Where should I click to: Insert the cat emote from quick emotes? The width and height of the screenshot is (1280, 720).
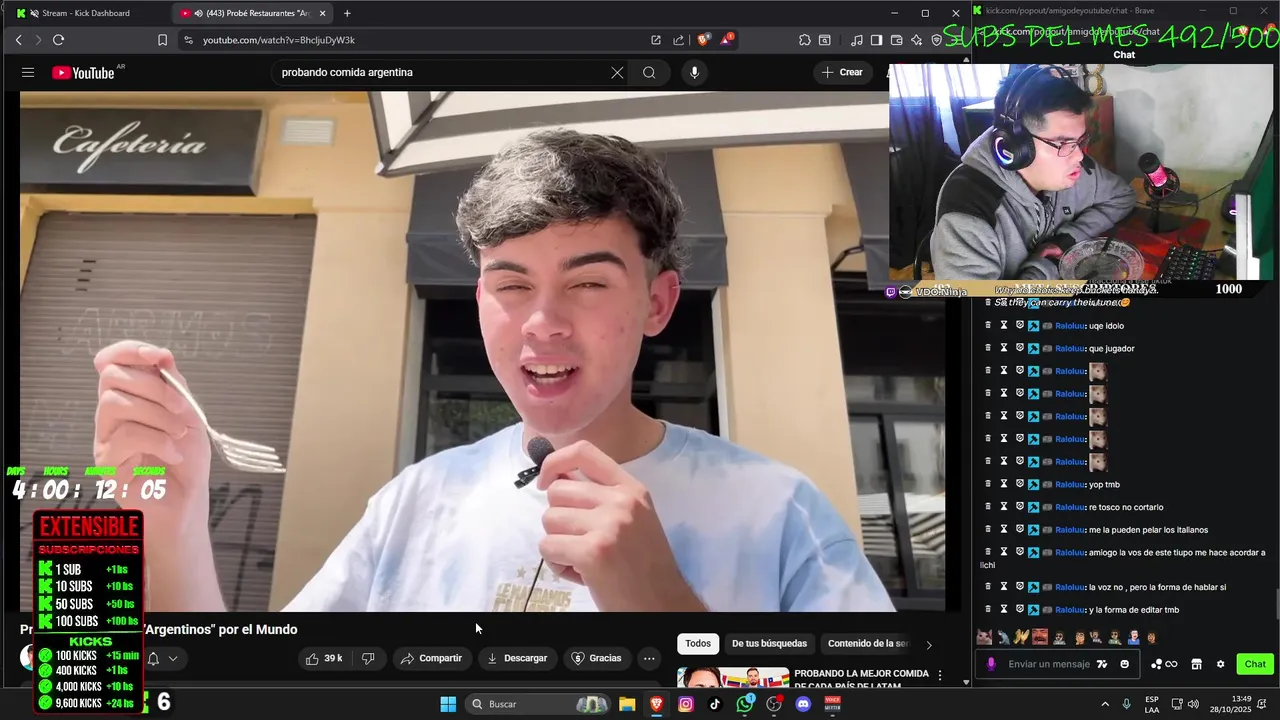984,637
